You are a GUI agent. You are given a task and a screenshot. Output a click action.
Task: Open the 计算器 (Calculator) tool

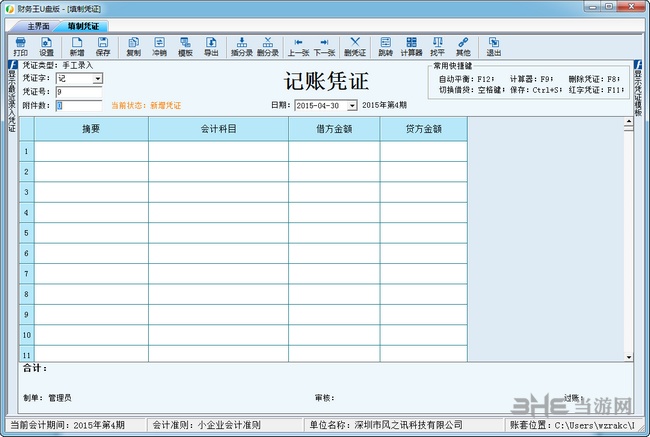pos(411,46)
